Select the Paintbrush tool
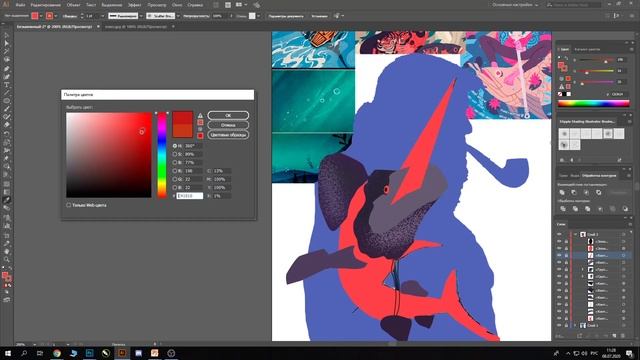 7,109
